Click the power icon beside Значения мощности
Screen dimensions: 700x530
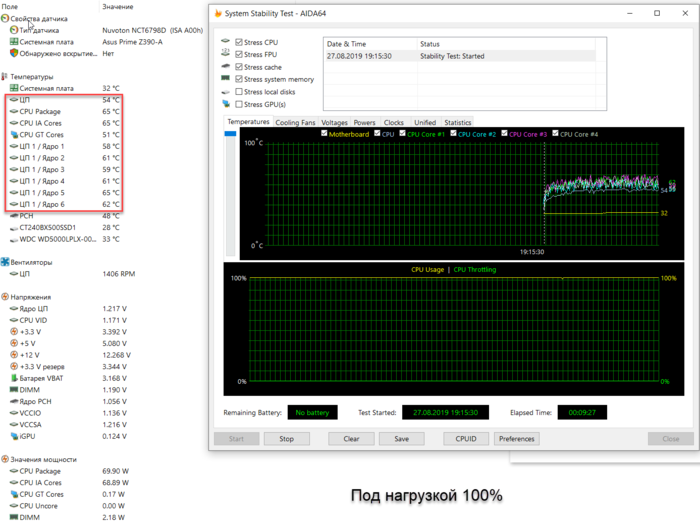5,459
